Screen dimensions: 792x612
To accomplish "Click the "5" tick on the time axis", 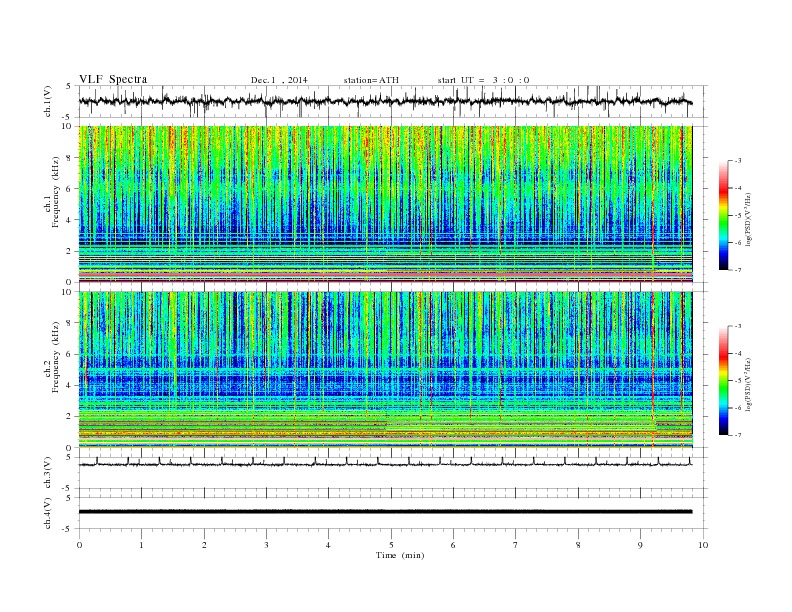I will click(390, 545).
